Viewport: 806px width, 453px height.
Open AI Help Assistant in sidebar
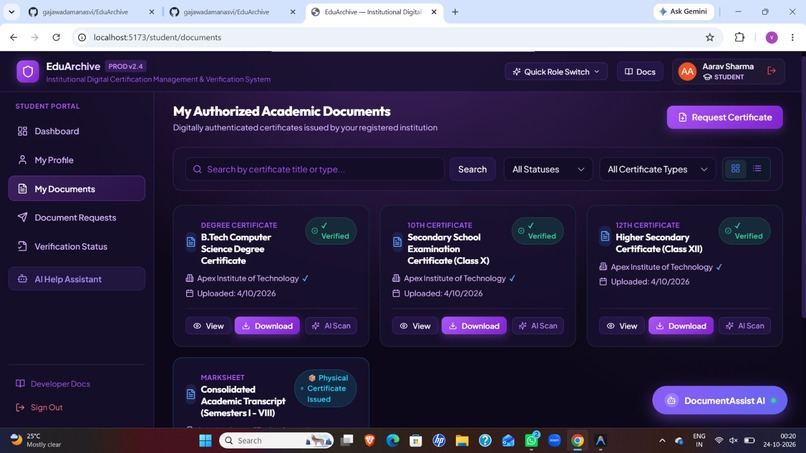(x=77, y=279)
